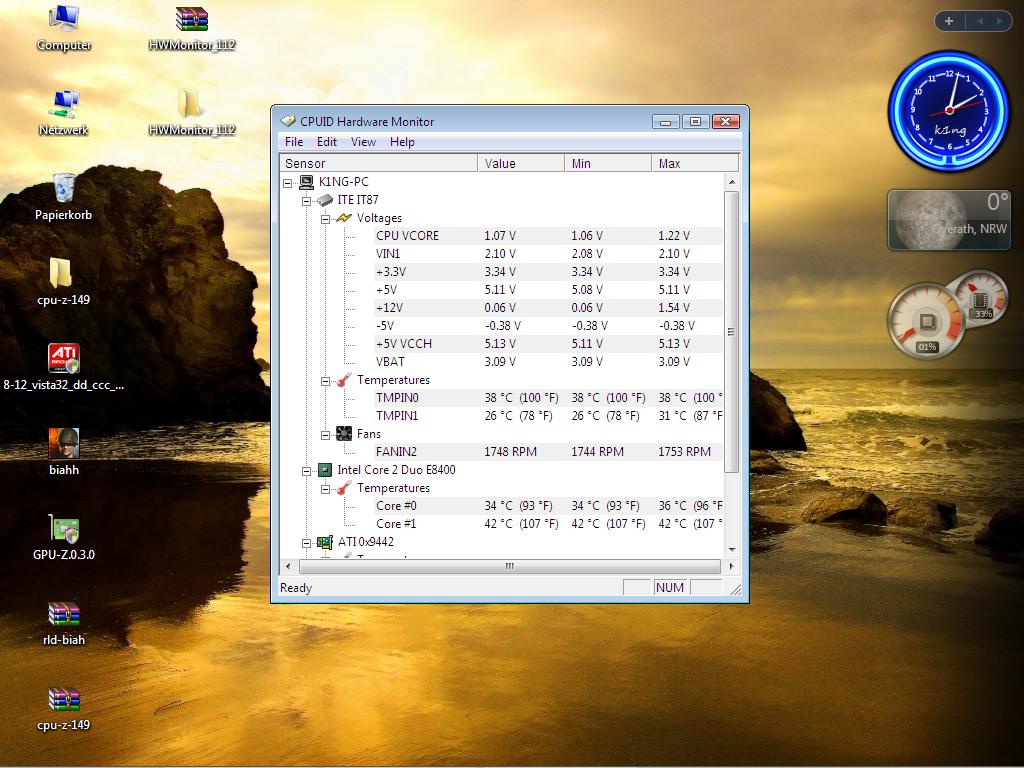Click the Max column header
This screenshot has width=1024, height=768.
tap(695, 163)
